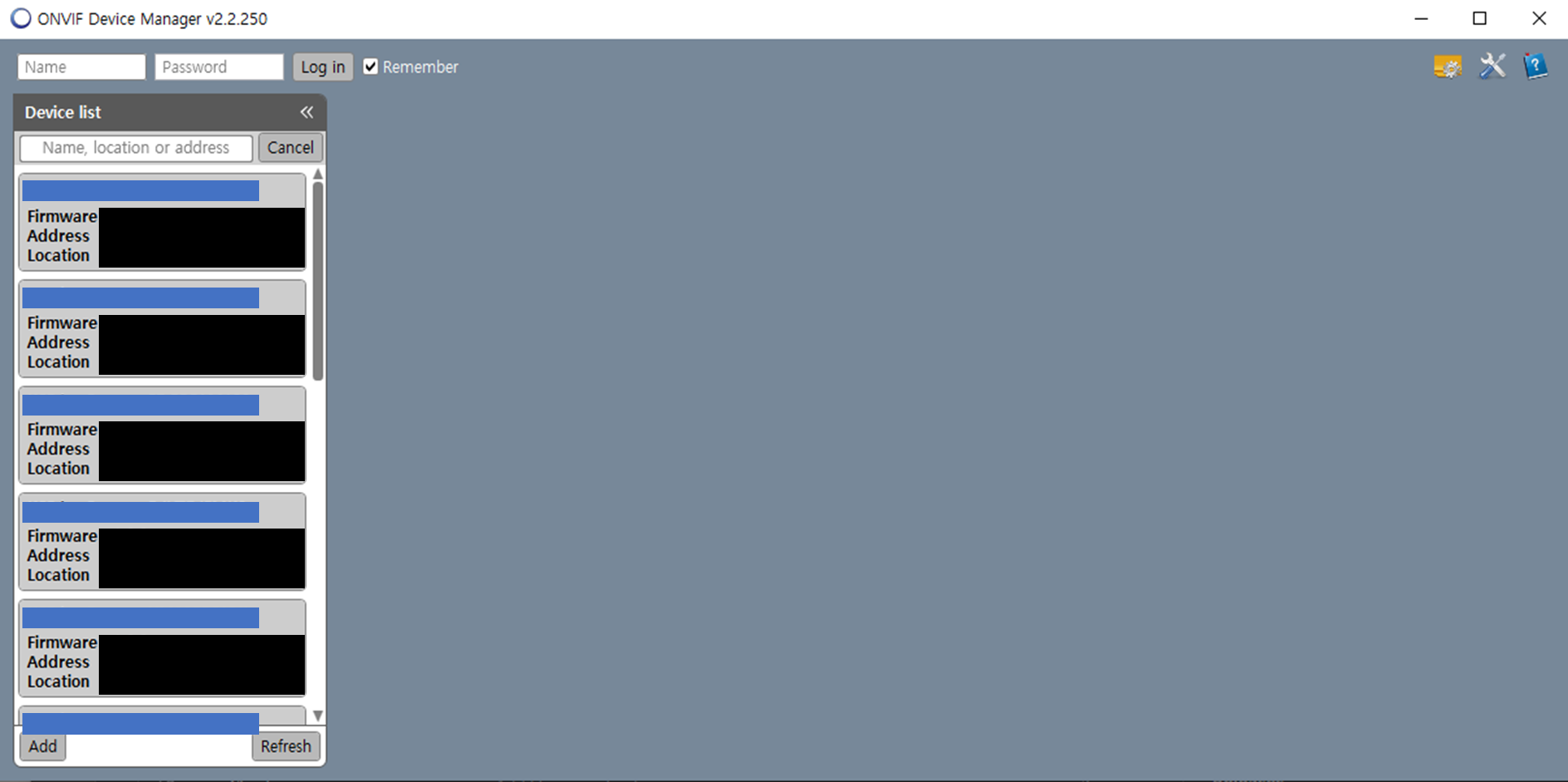The height and width of the screenshot is (782, 1568).
Task: Click the Password field
Action: (219, 67)
